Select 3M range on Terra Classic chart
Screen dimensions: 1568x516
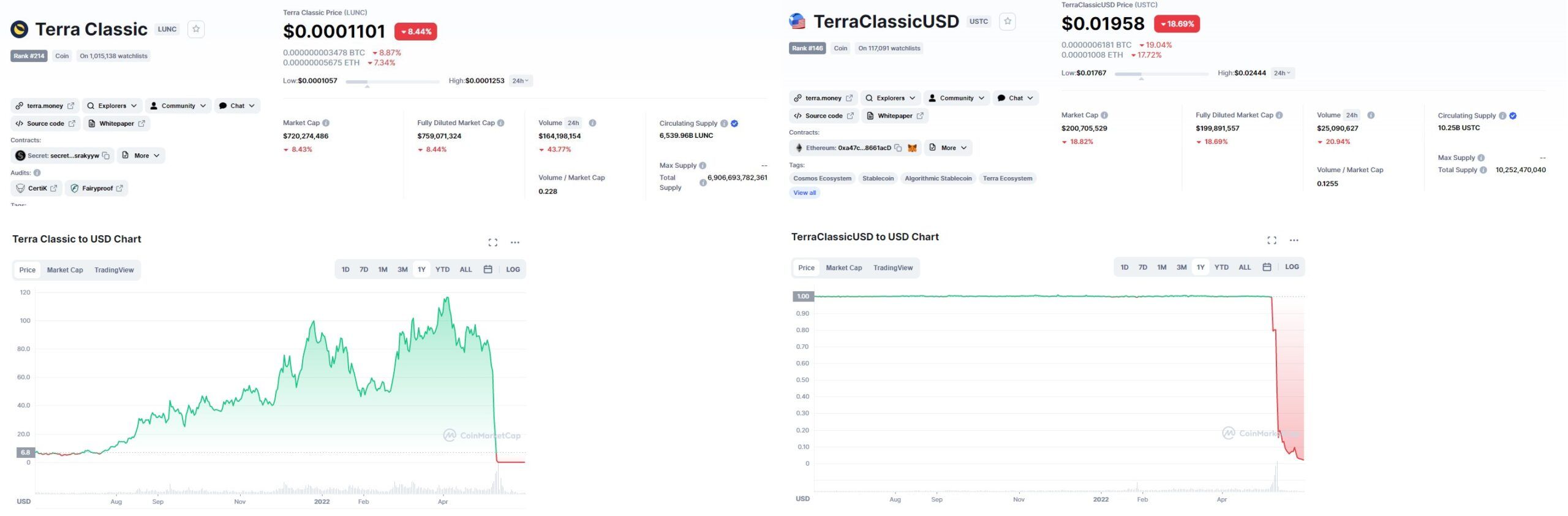coord(402,270)
